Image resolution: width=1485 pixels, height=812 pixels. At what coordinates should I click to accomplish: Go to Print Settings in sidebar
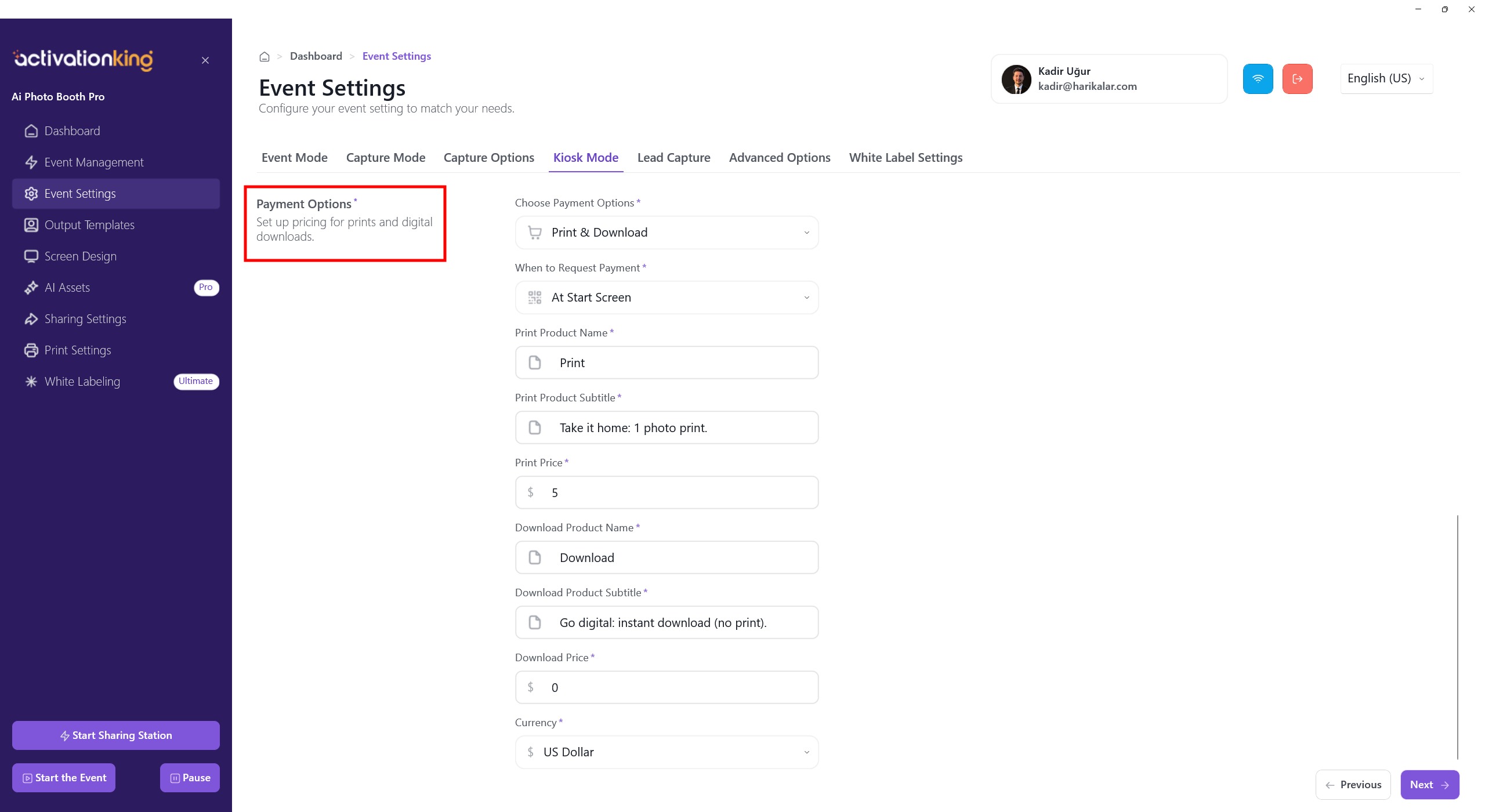click(78, 350)
